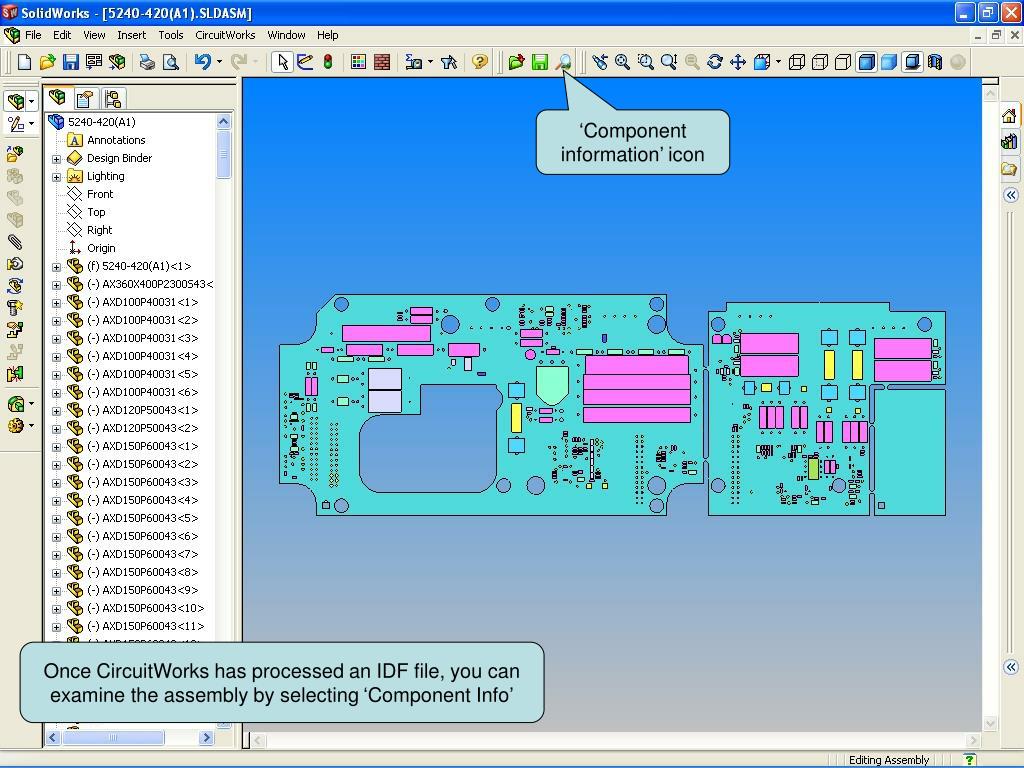This screenshot has width=1024, height=768.
Task: Activate the Pan move tool
Action: [x=738, y=62]
